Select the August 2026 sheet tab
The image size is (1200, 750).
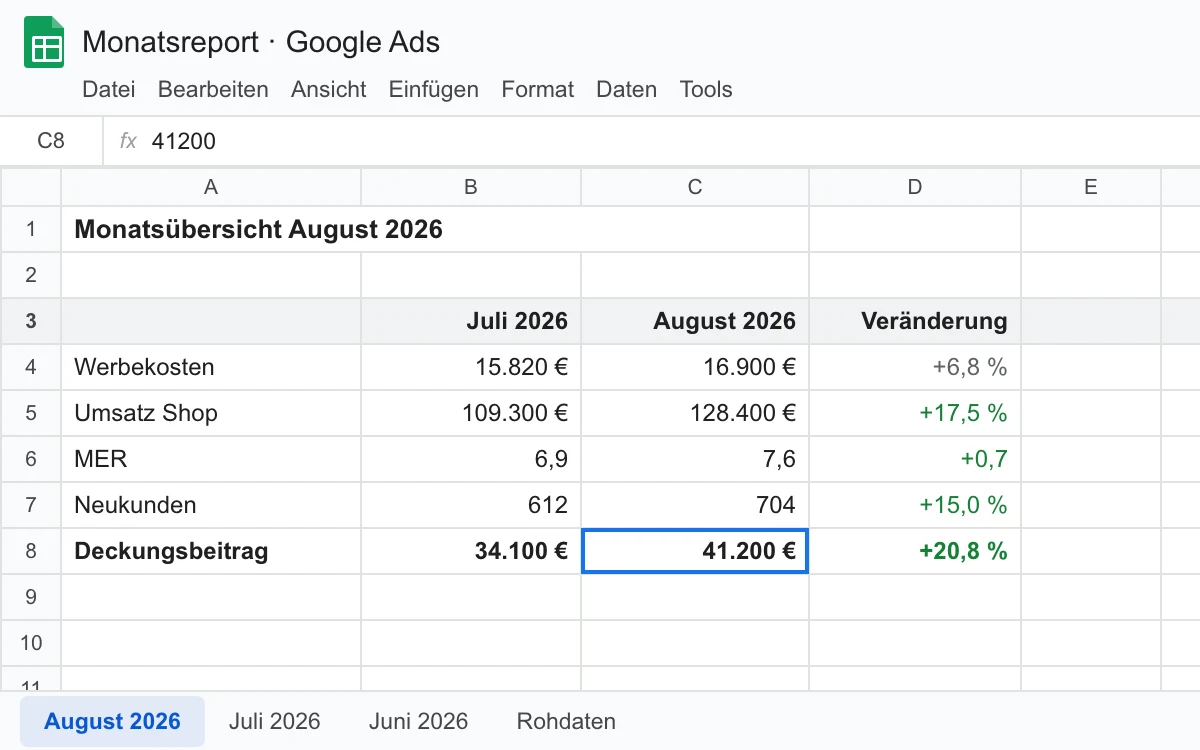[112, 721]
